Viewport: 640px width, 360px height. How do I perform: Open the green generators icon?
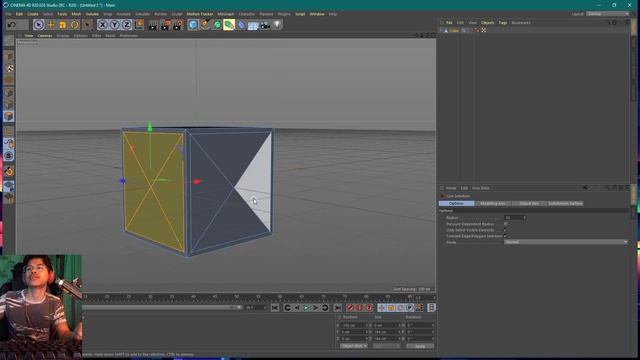point(217,25)
